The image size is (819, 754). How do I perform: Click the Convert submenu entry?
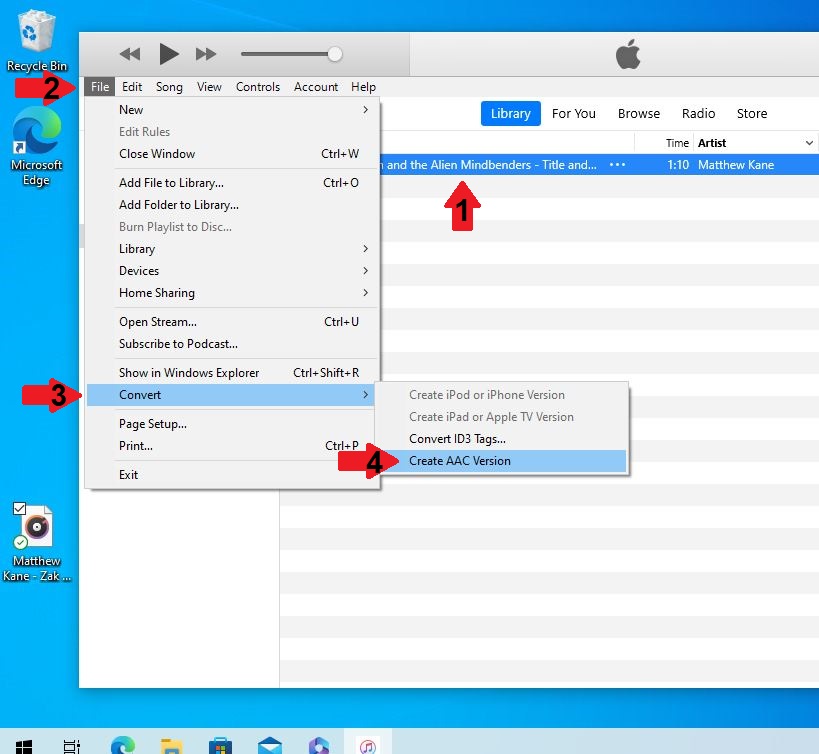pos(232,395)
